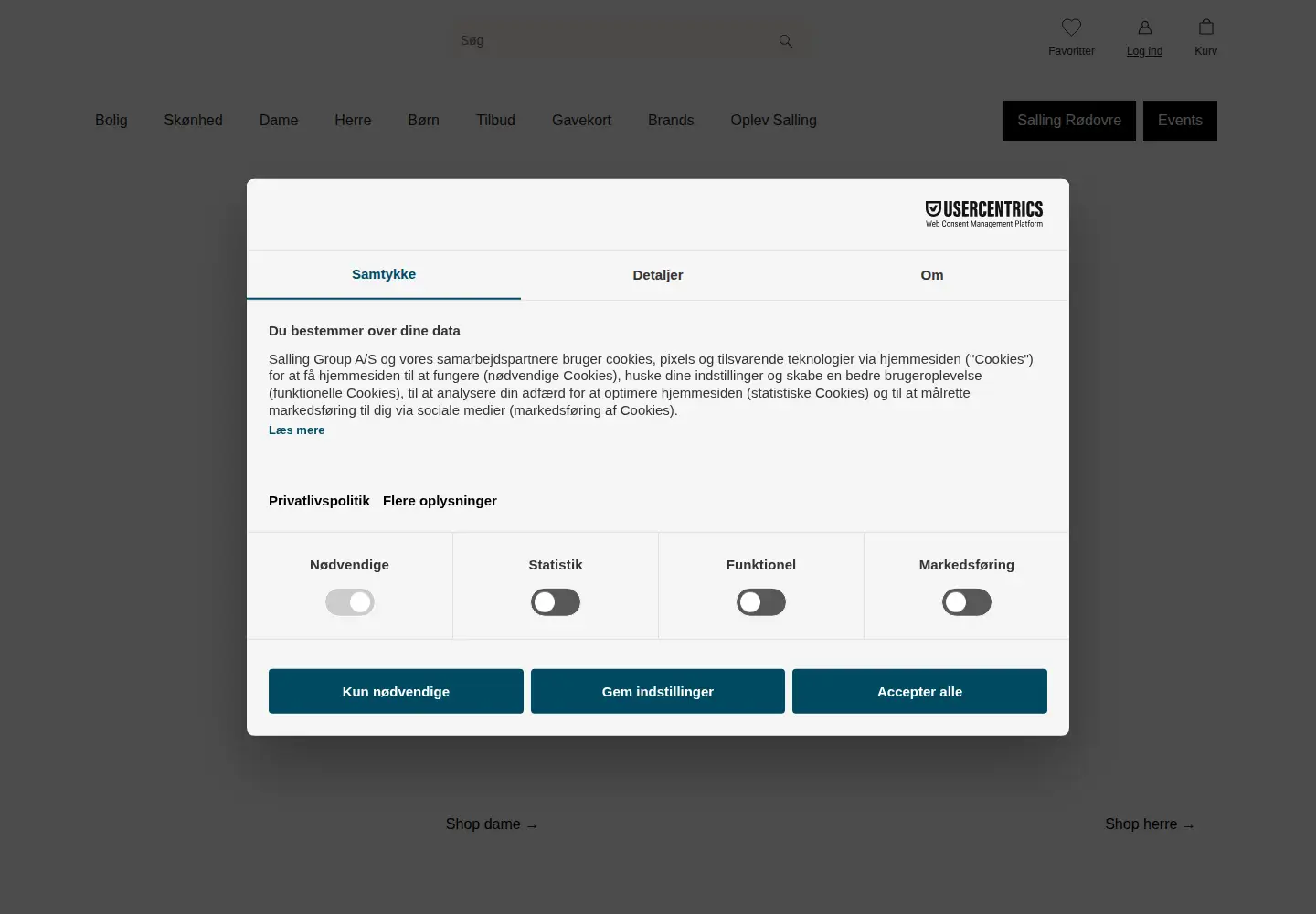Click Gem indstillinger button
This screenshot has width=1316, height=914.
(x=658, y=691)
